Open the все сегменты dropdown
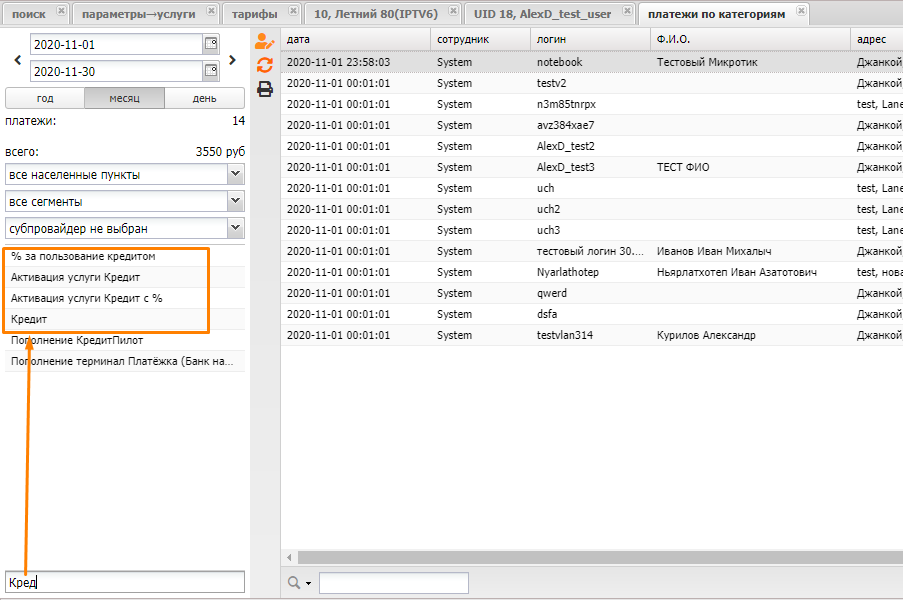 pos(235,201)
